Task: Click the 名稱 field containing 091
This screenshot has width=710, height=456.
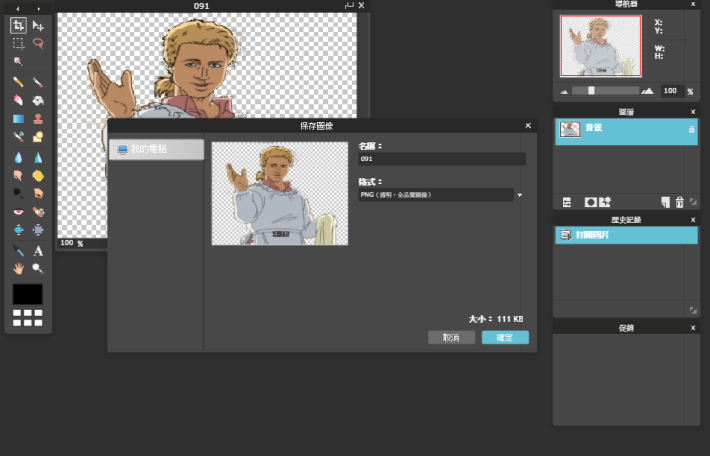Action: (442, 159)
